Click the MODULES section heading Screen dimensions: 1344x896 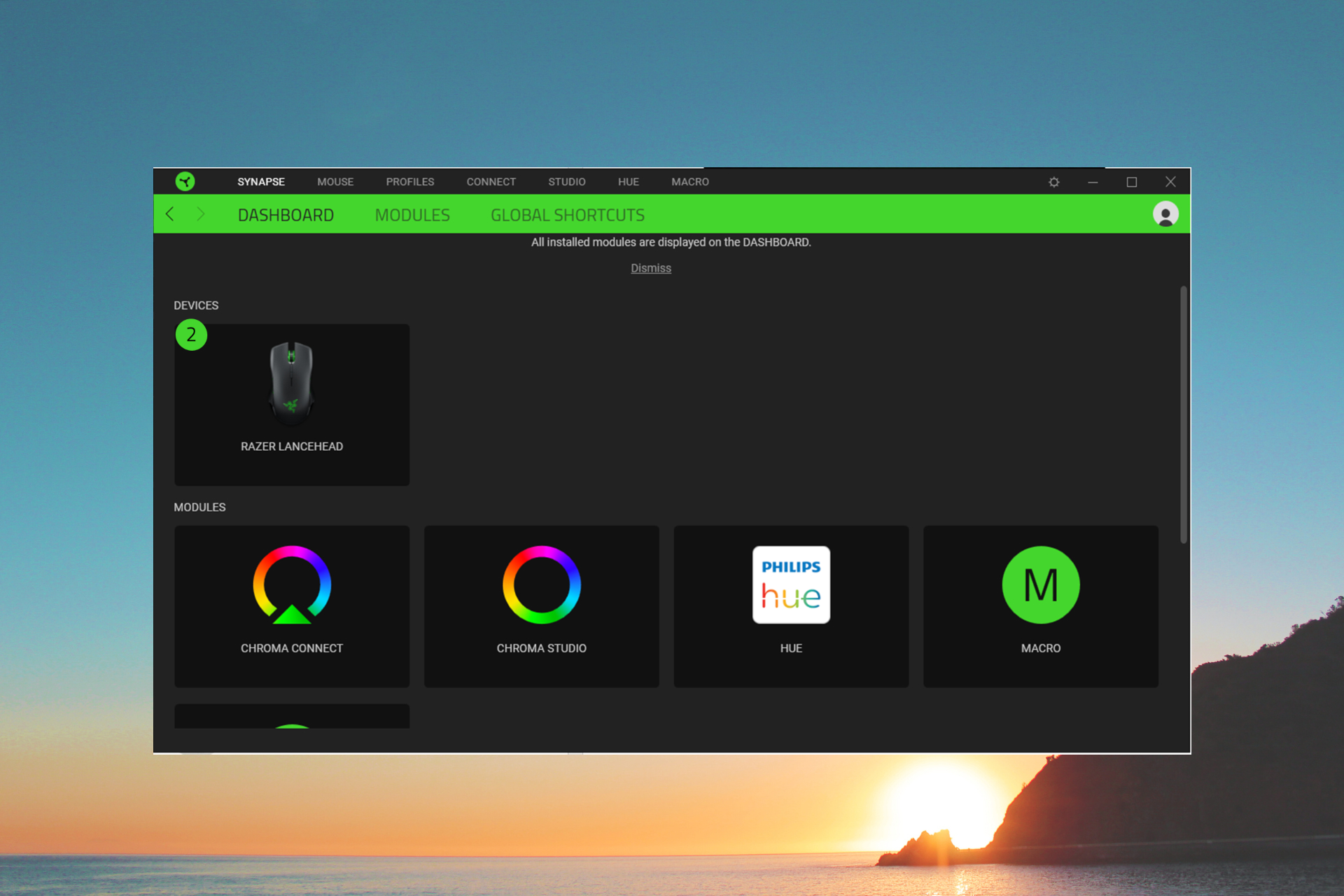(x=199, y=507)
